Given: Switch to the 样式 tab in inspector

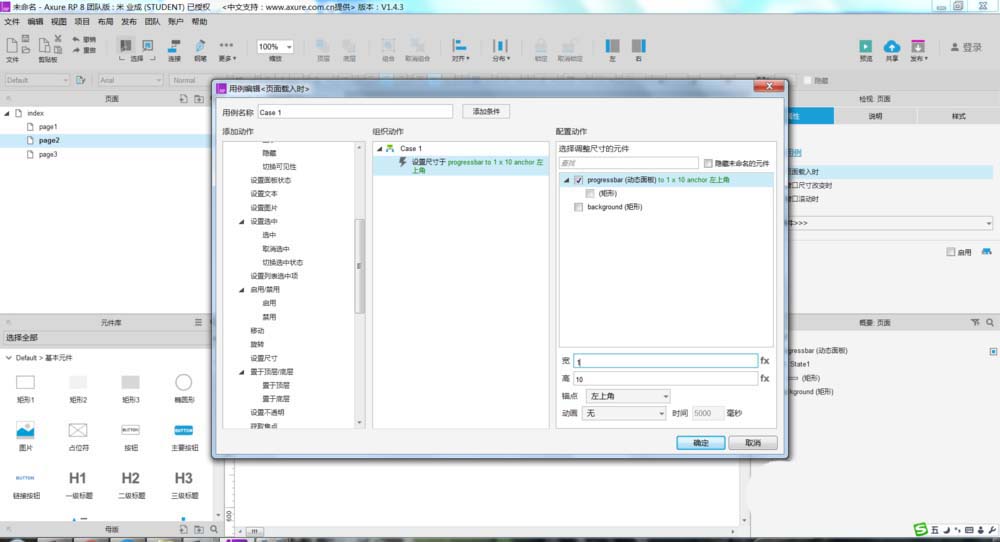Looking at the screenshot, I should (959, 116).
